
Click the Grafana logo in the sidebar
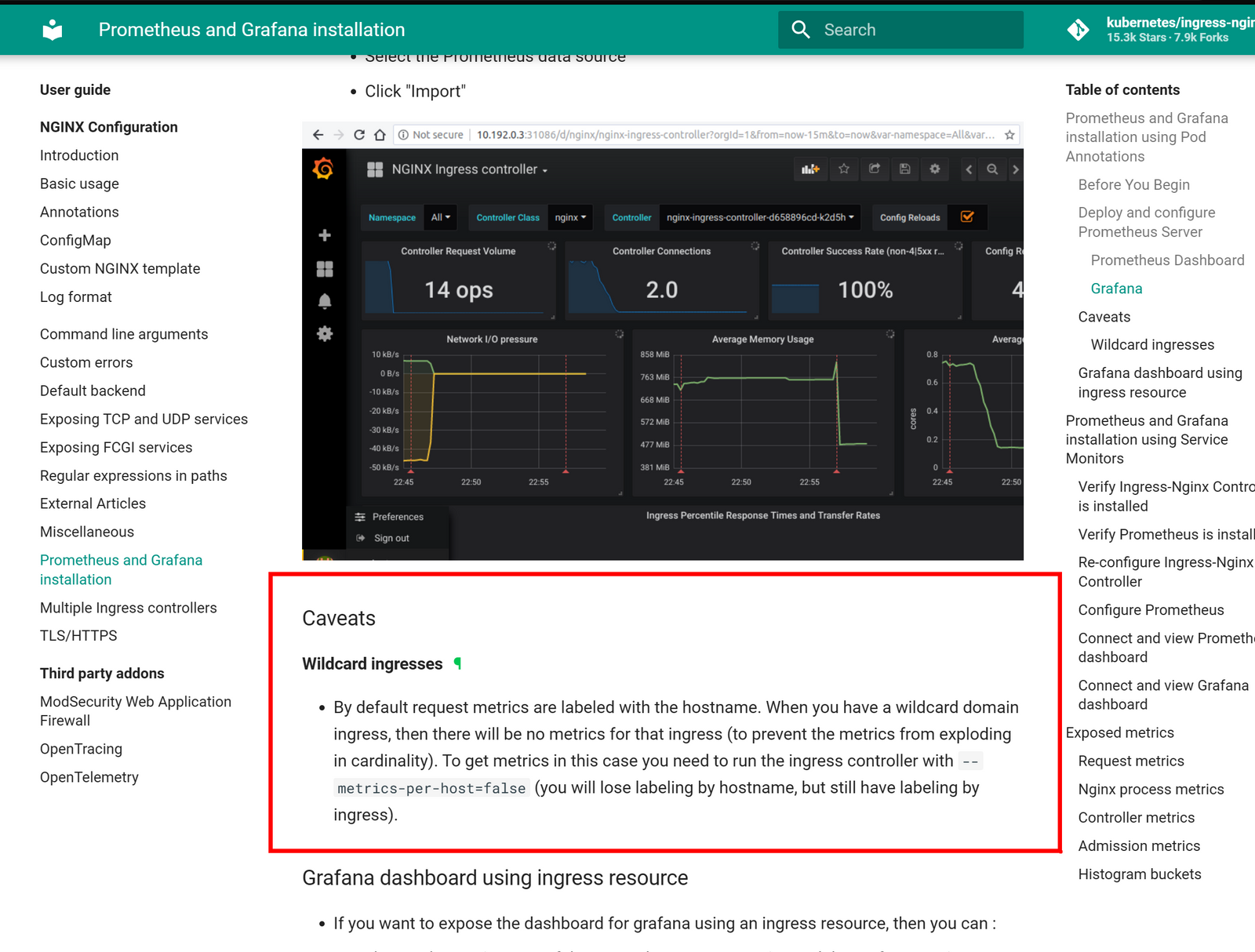[x=324, y=168]
